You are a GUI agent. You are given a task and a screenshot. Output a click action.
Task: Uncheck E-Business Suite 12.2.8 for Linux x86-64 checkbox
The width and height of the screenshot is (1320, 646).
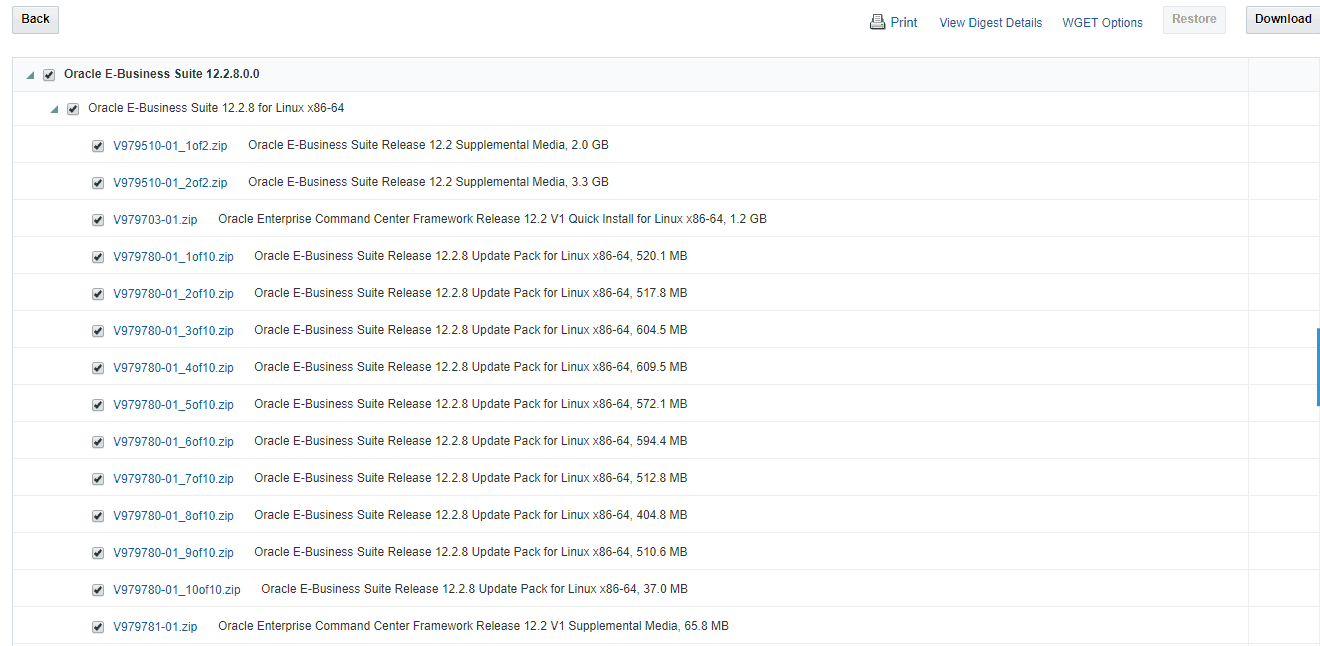(x=73, y=109)
